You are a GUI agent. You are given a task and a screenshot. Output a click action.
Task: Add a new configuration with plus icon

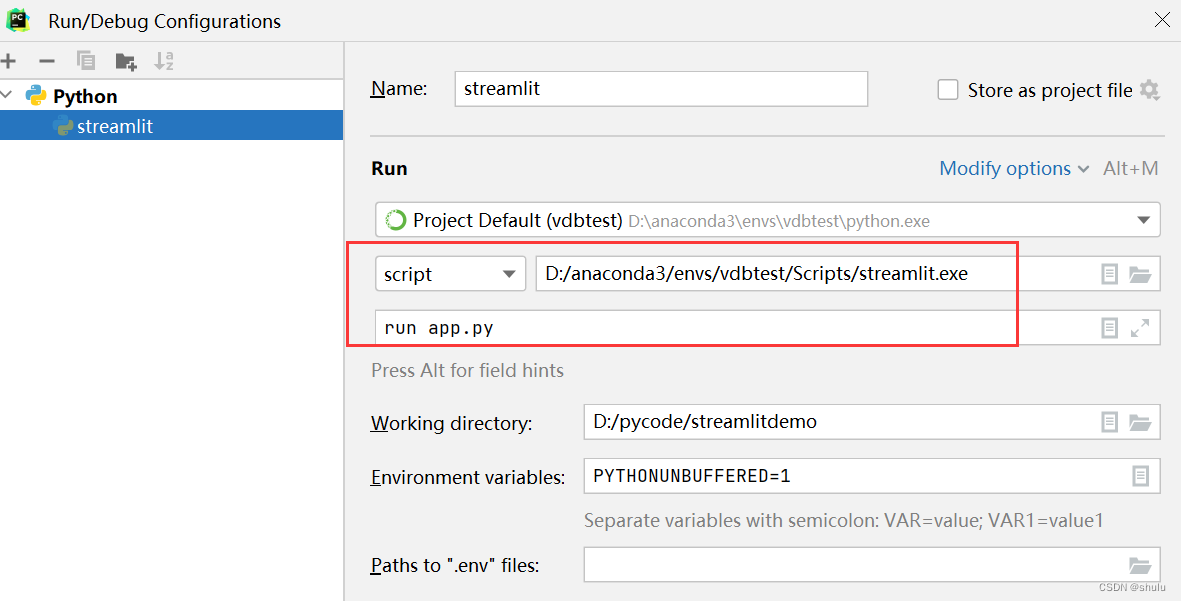pyautogui.click(x=8, y=61)
